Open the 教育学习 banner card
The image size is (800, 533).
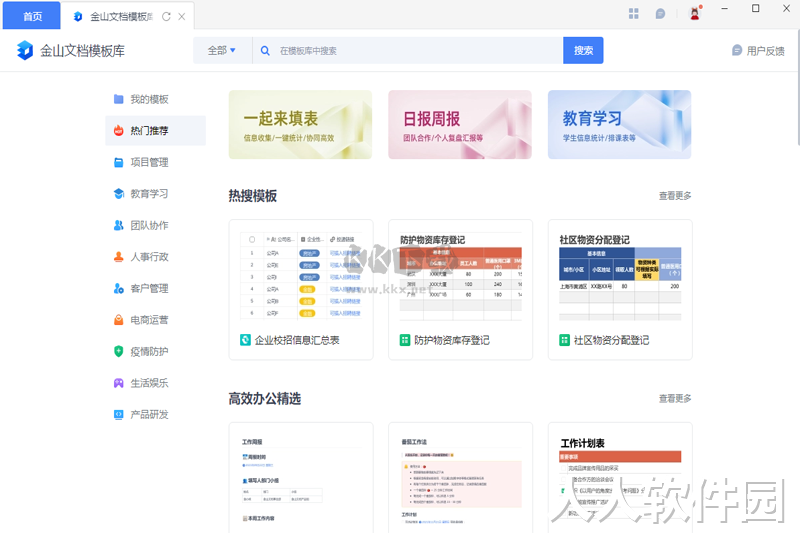click(619, 124)
